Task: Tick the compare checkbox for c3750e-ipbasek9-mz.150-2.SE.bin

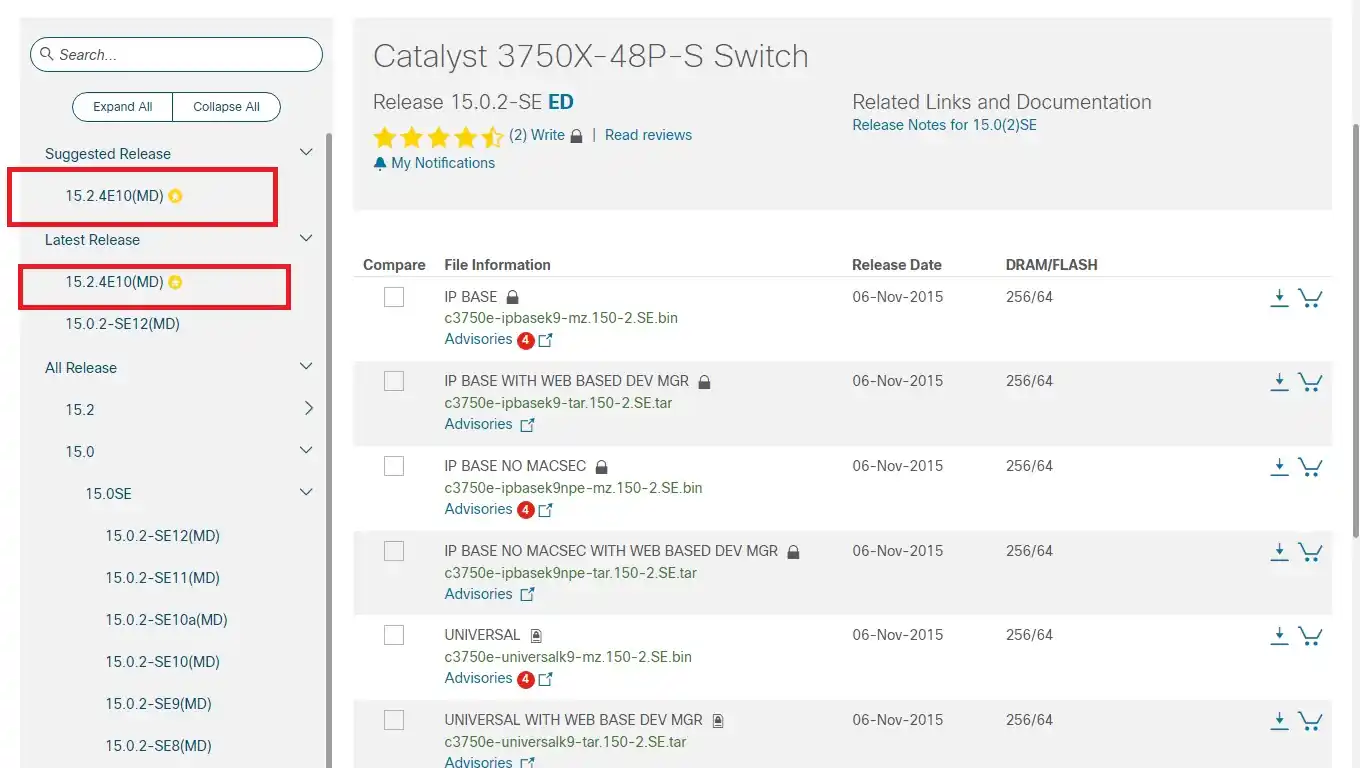Action: (x=394, y=297)
